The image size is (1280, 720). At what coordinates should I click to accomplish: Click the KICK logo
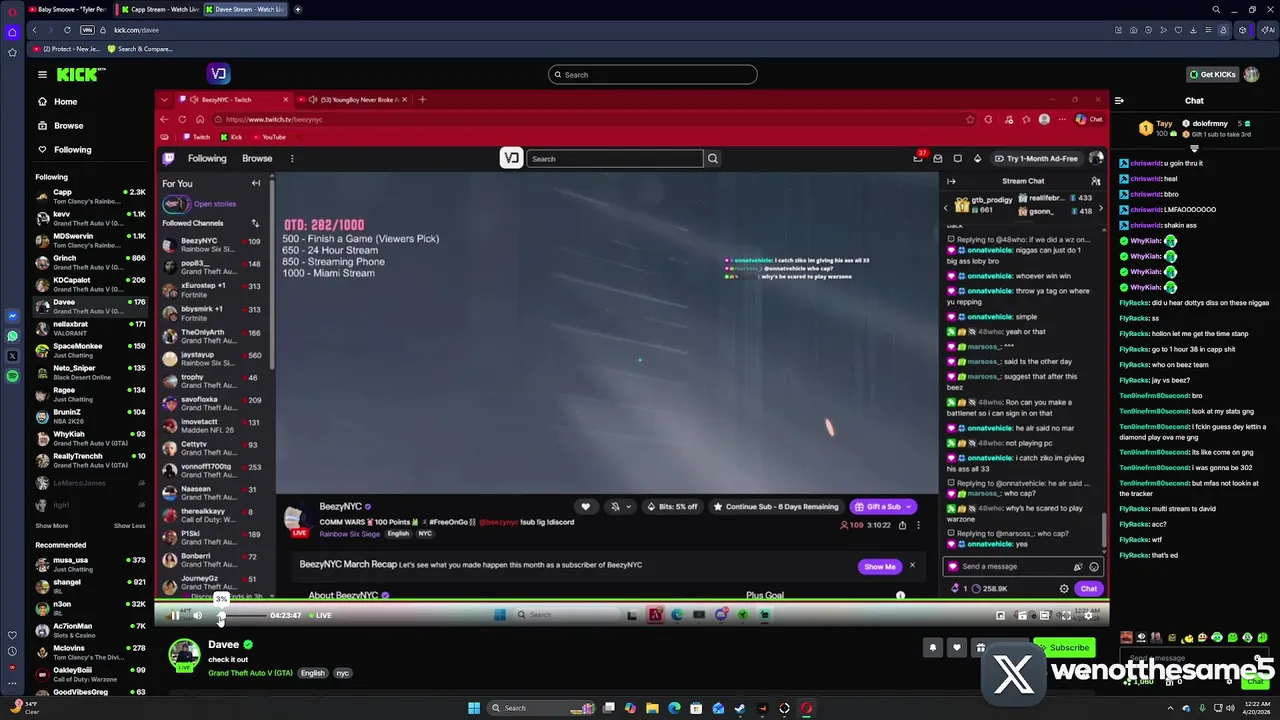81,74
